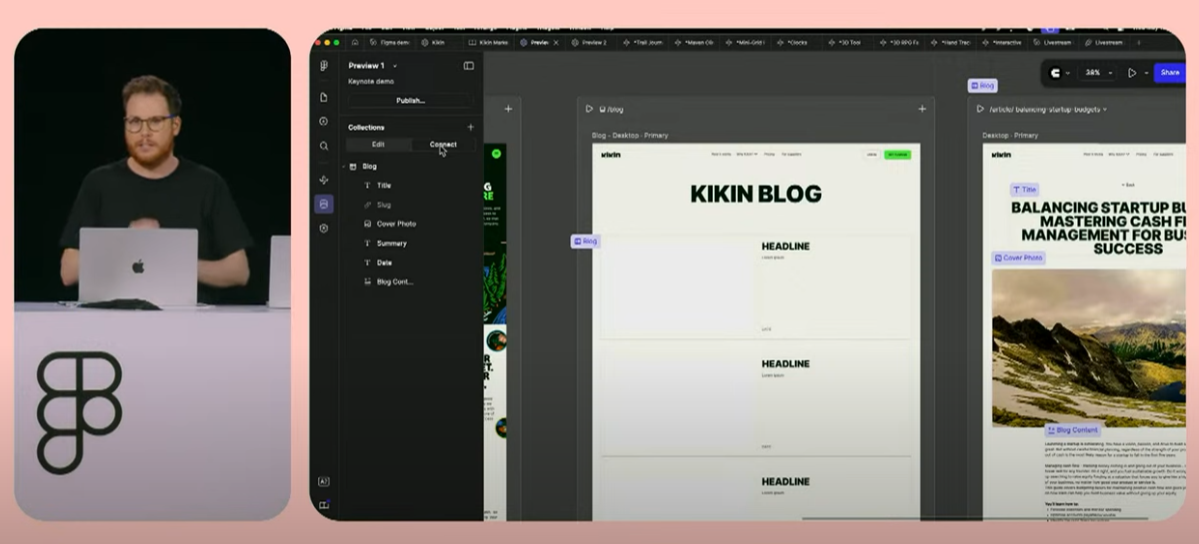
Task: Open the site settings gear icon
Action: [x=324, y=228]
